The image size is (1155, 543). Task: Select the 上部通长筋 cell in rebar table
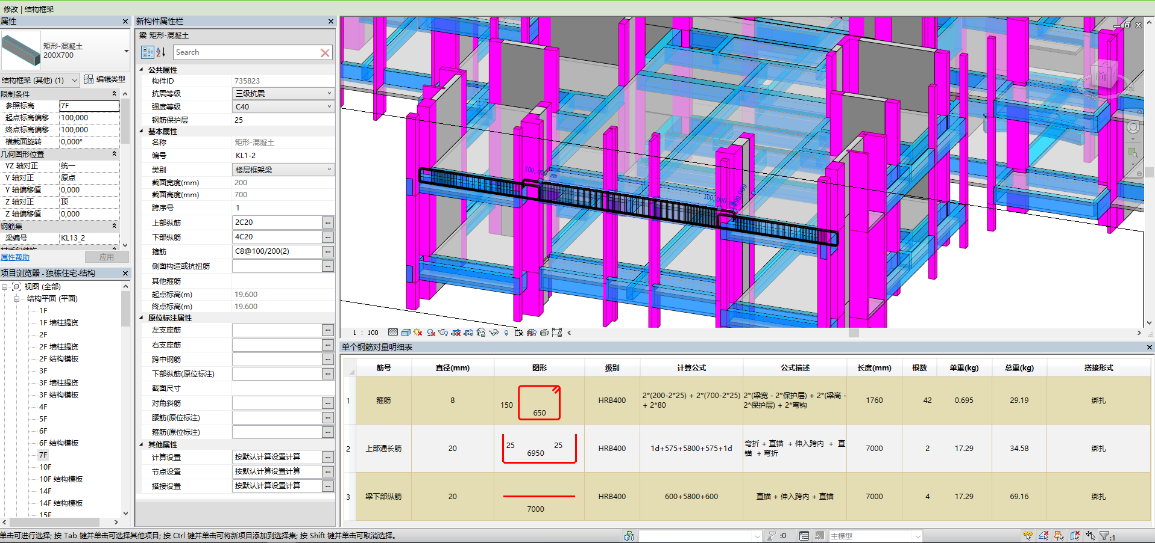[384, 449]
